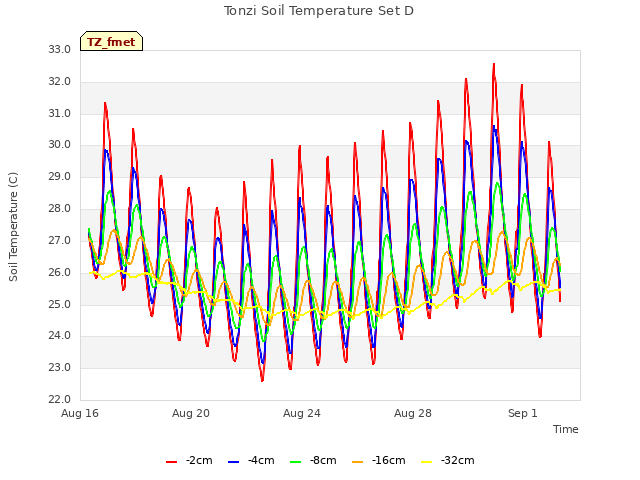The image size is (640, 480).
Task: Click the 31.0 y-axis tick label
Action: [60, 113]
